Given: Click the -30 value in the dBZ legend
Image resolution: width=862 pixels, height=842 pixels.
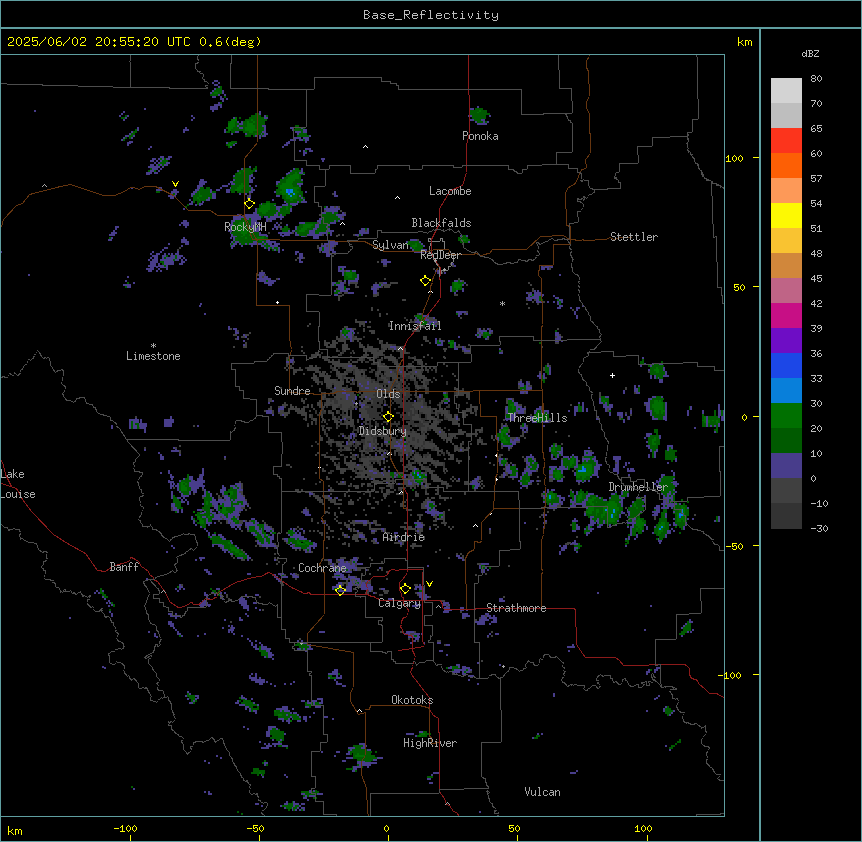Looking at the screenshot, I should pos(819,528).
